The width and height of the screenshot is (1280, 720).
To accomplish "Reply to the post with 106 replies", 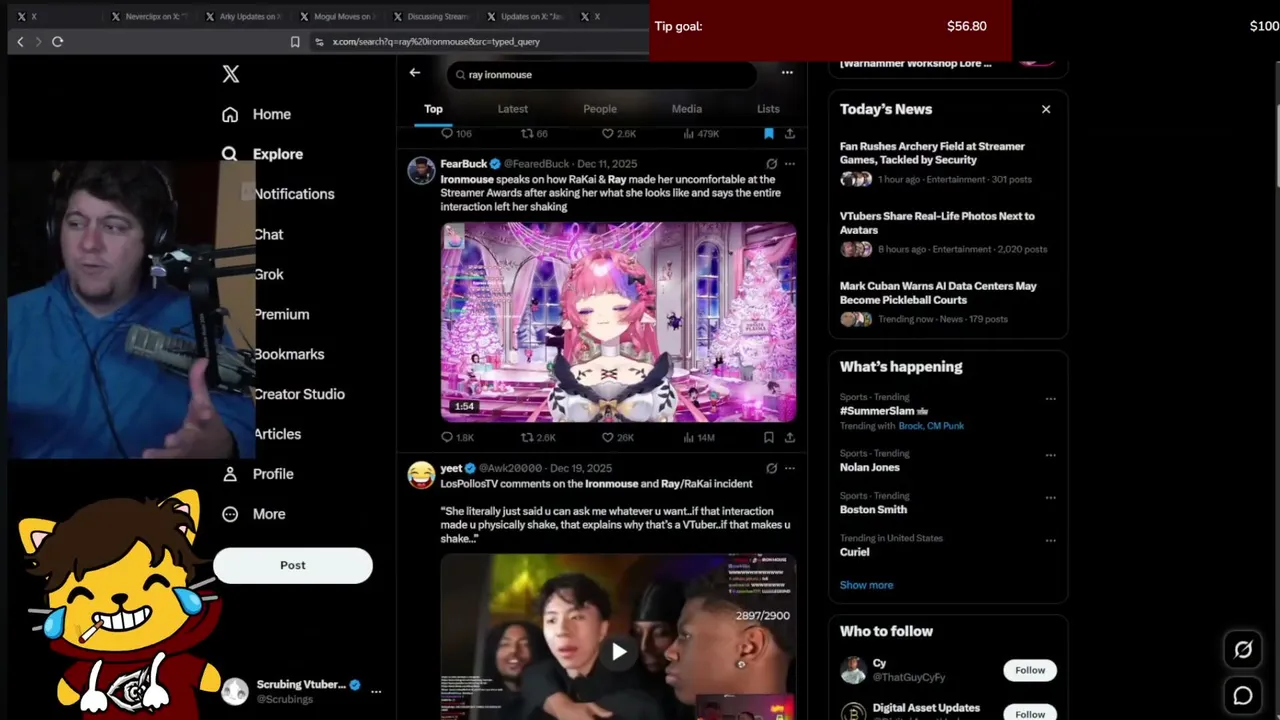I will (457, 133).
